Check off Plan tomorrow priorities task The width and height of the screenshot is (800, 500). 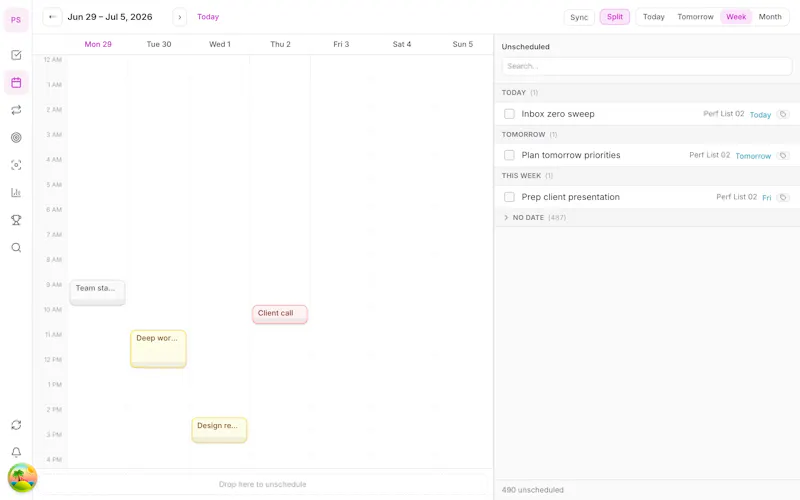click(509, 155)
